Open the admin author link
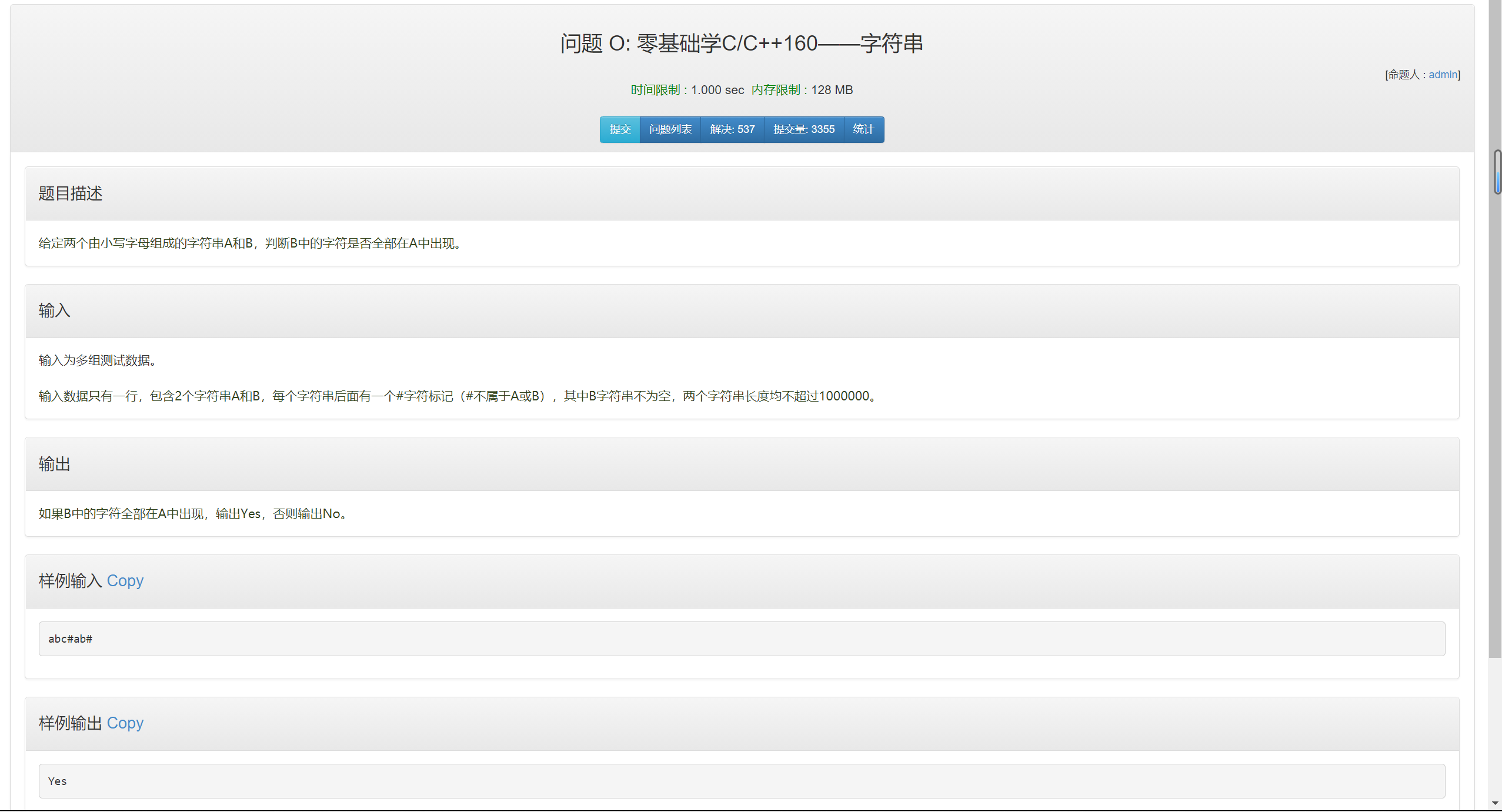Image resolution: width=1502 pixels, height=812 pixels. 1443,75
